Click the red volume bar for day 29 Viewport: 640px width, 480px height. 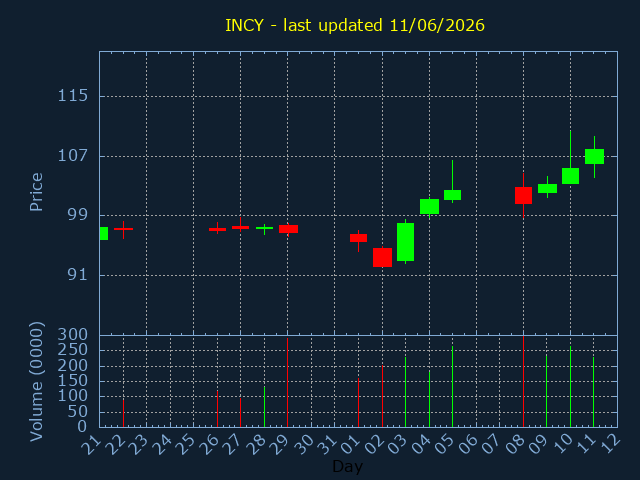(x=287, y=382)
